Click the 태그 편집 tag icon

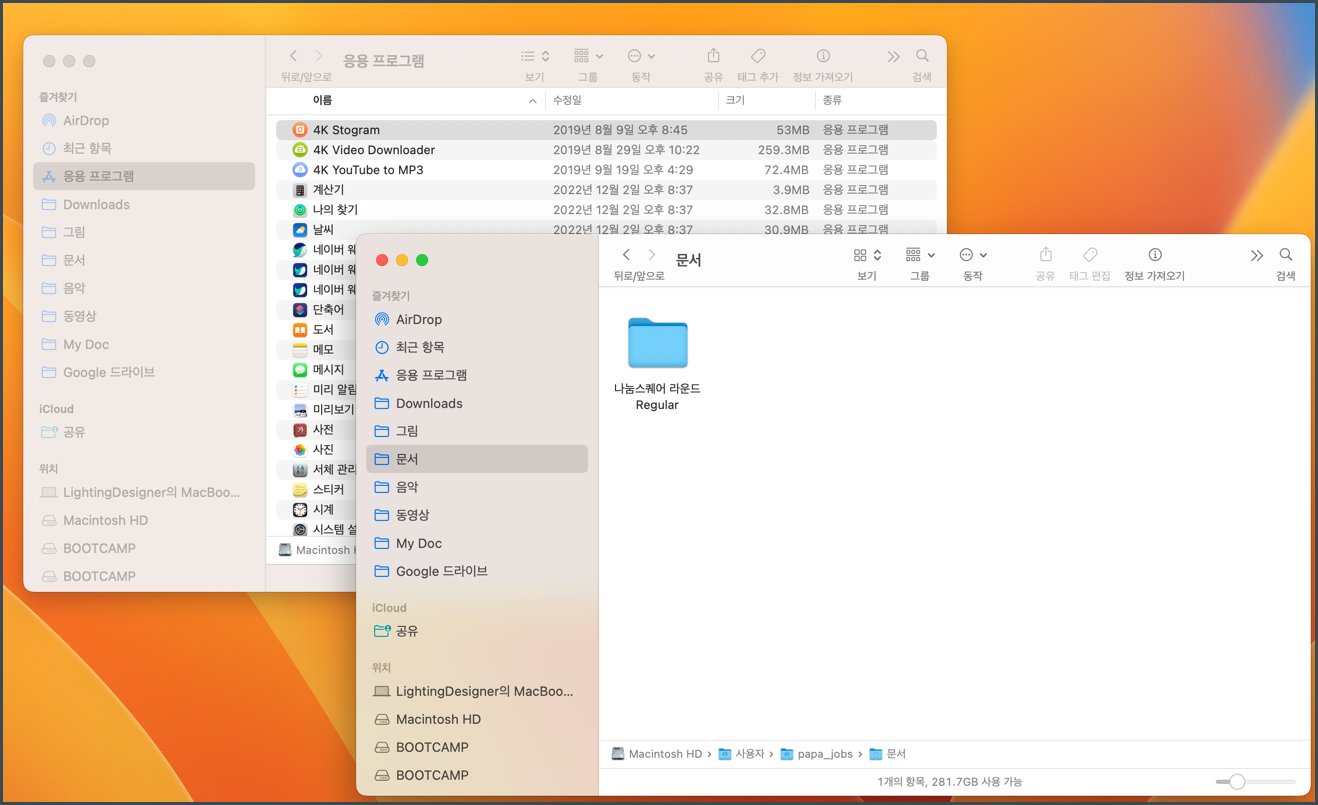coord(1090,255)
